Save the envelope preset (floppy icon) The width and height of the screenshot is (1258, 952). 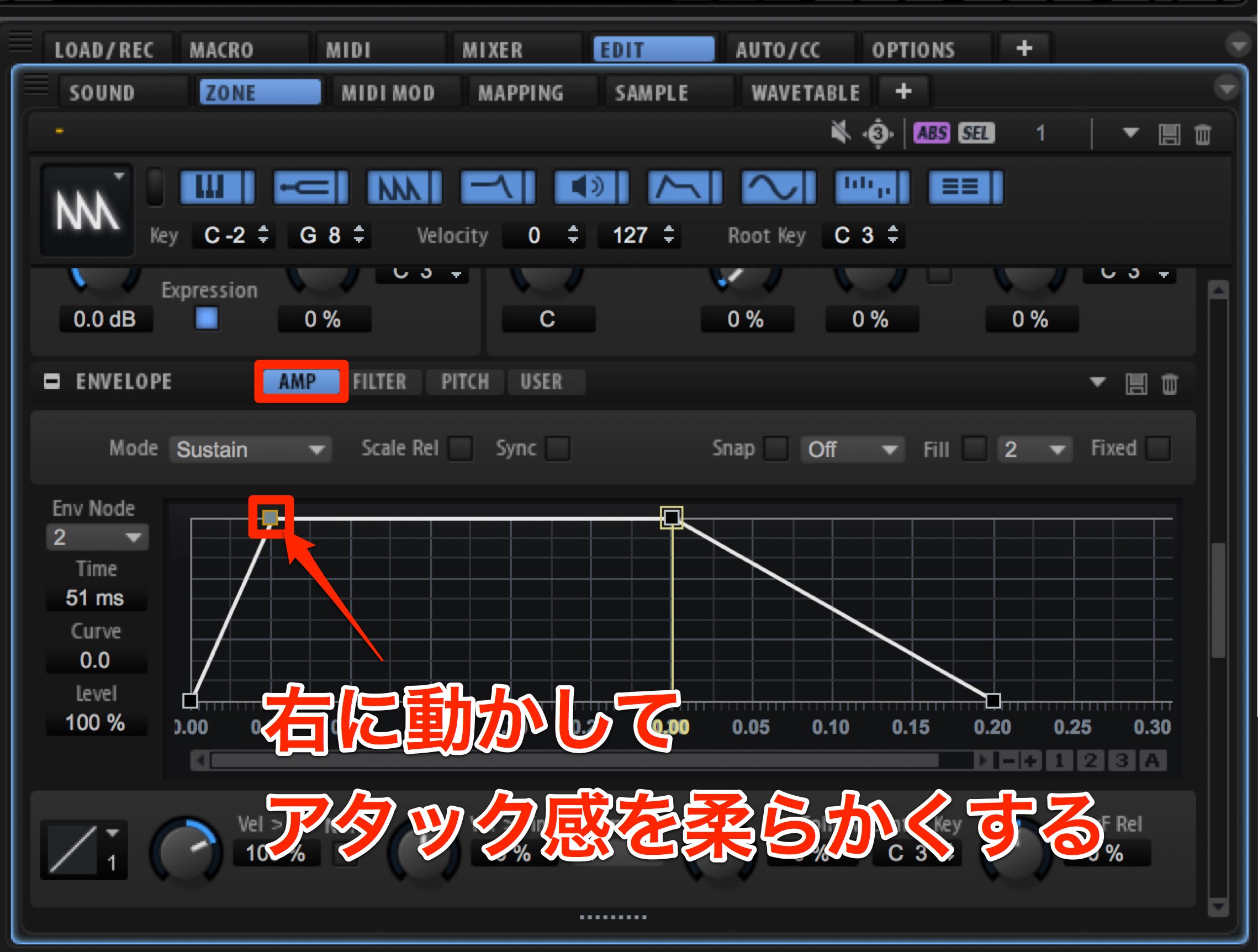pyautogui.click(x=1137, y=384)
